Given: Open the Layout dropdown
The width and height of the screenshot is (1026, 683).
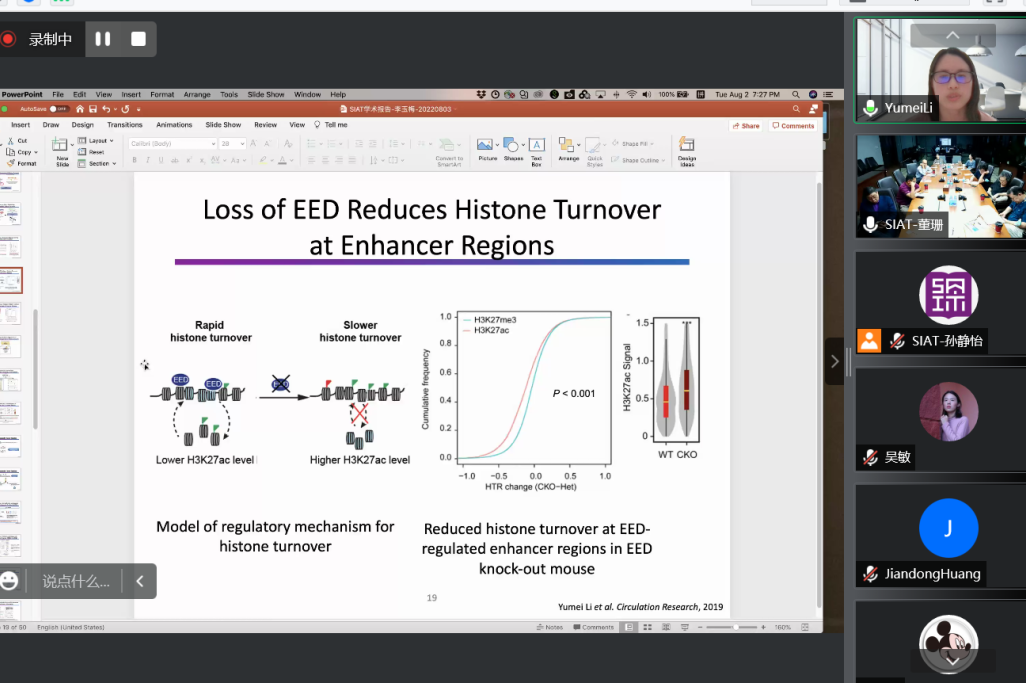Looking at the screenshot, I should (x=96, y=141).
